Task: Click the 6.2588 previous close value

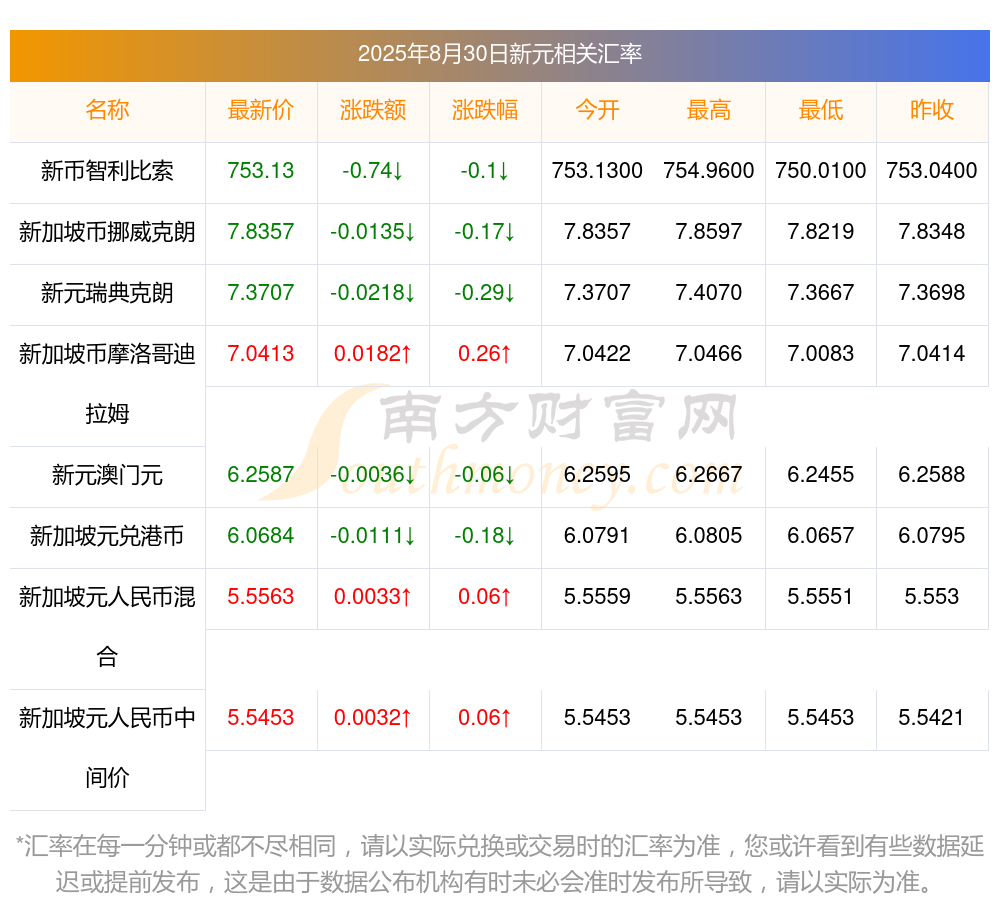Action: pos(932,474)
